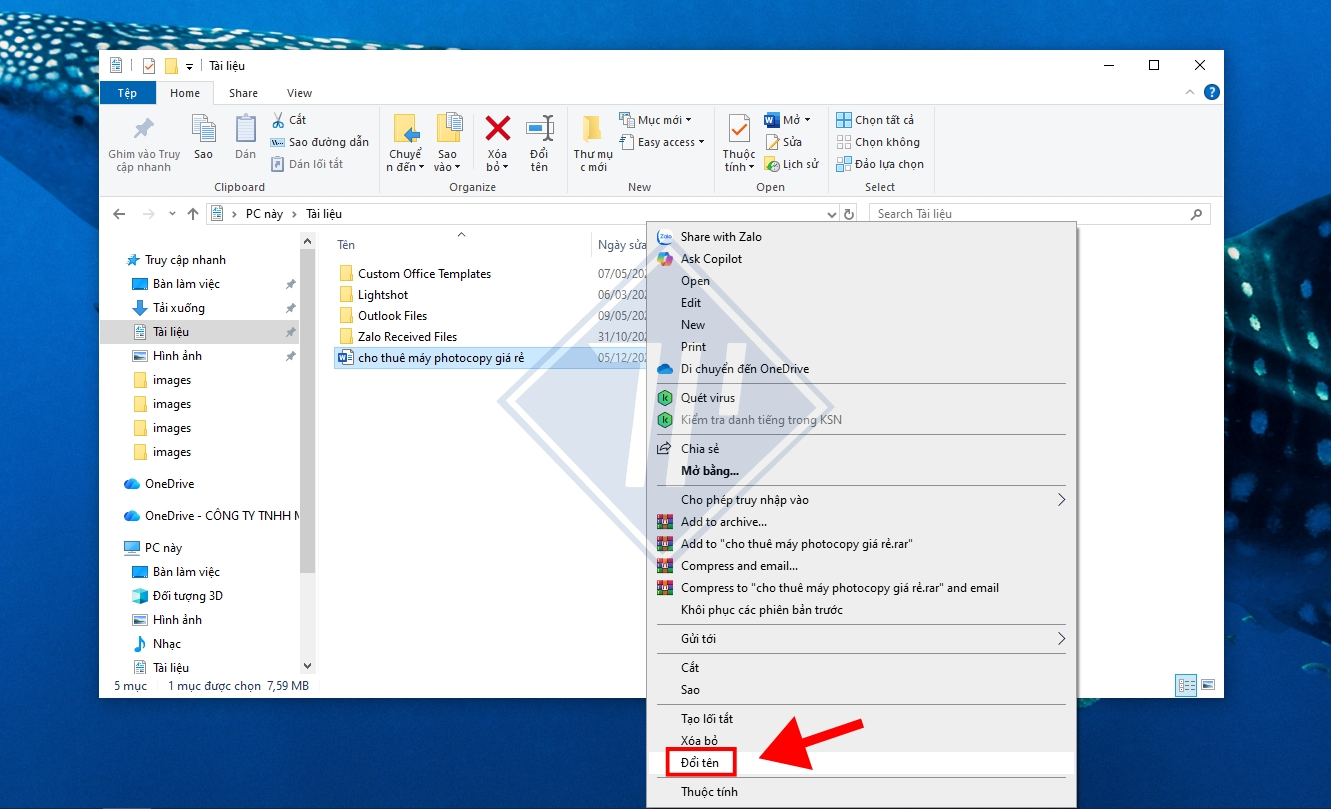
Task: Choose Compress and email... entry
Action: 862,566
